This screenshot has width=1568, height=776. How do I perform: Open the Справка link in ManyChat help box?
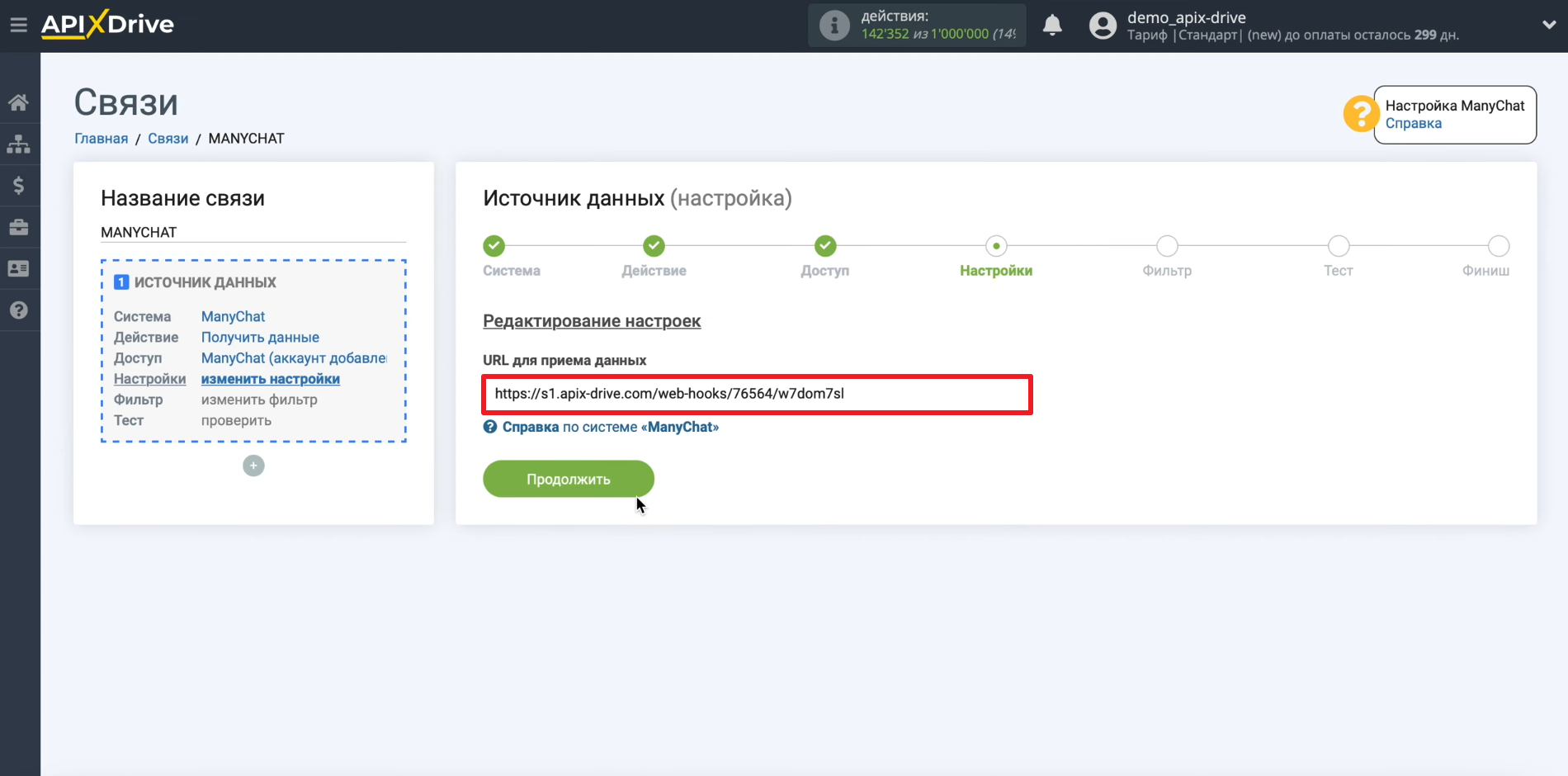[x=1413, y=123]
